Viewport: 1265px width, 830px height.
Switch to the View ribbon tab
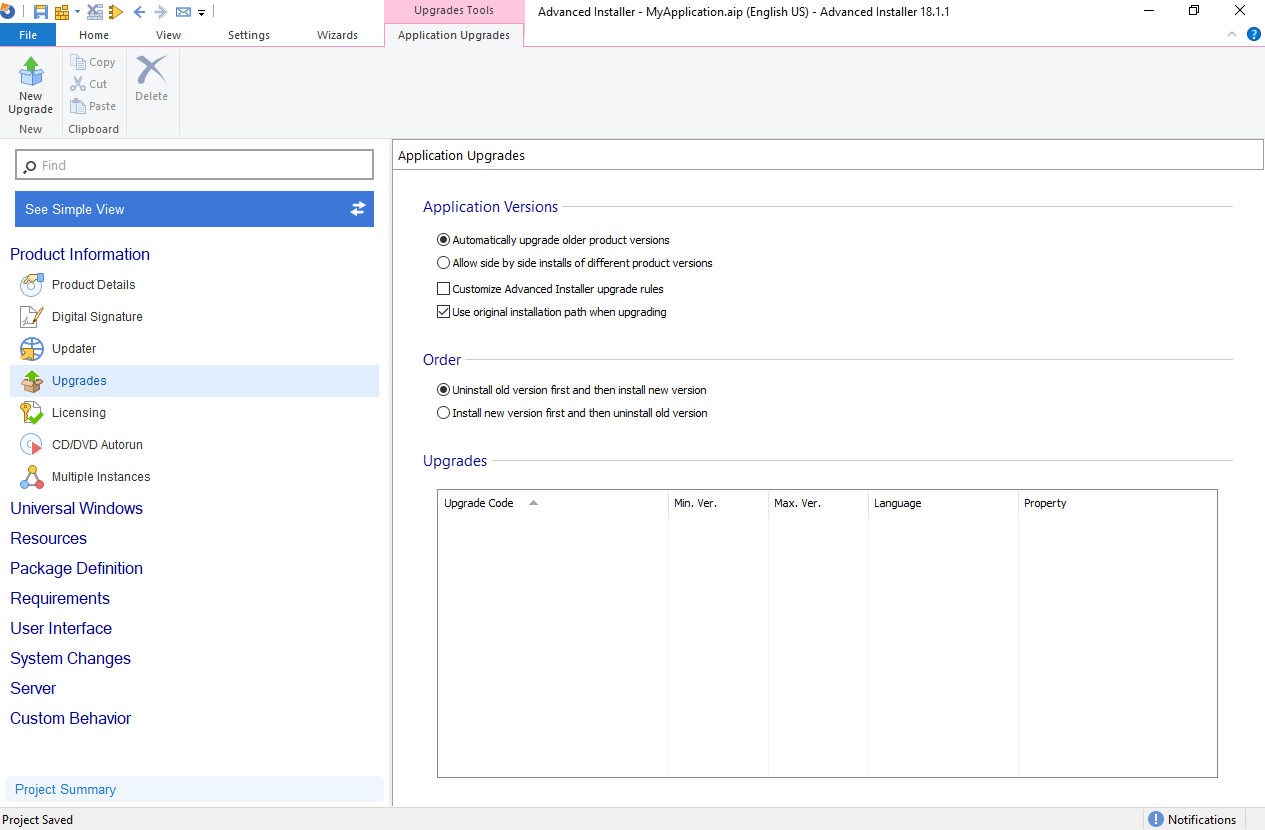pos(169,35)
